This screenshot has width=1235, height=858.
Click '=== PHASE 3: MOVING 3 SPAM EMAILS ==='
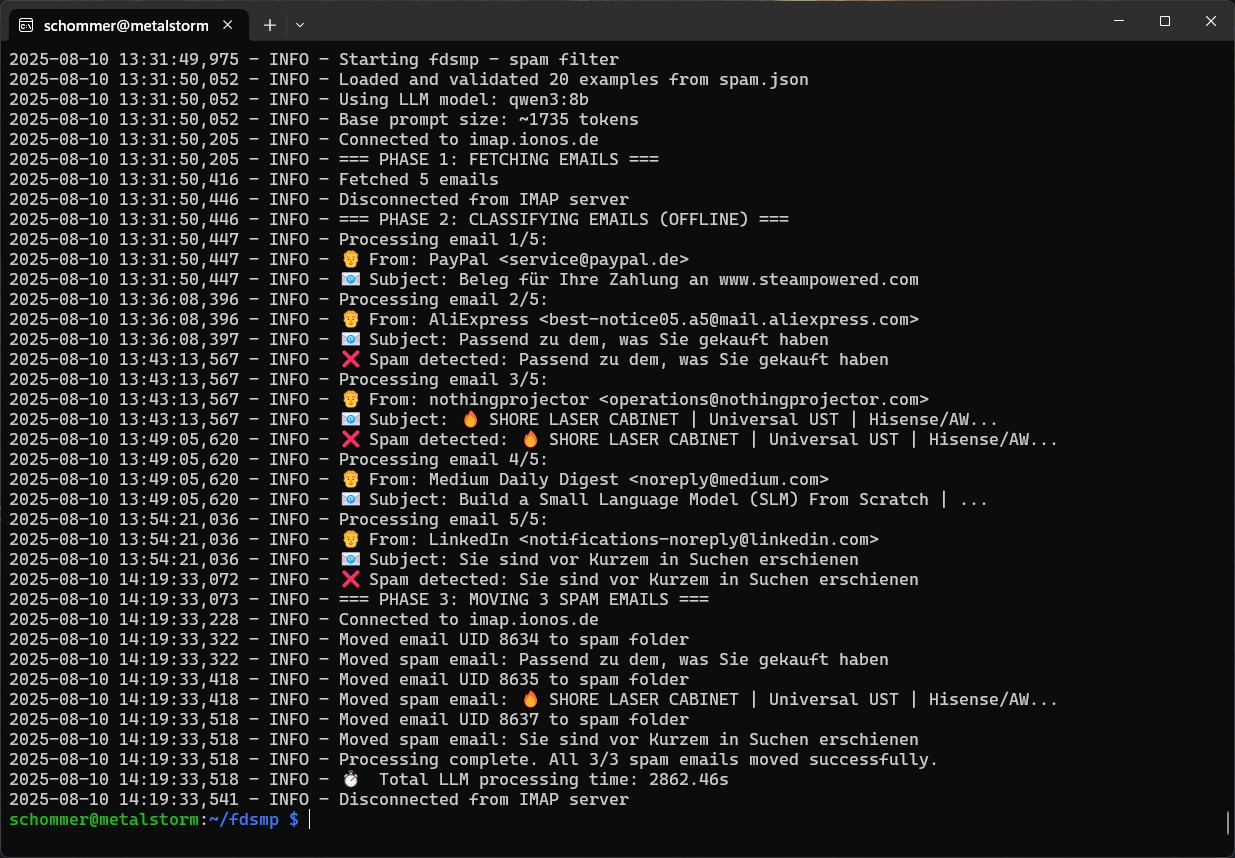tap(524, 599)
